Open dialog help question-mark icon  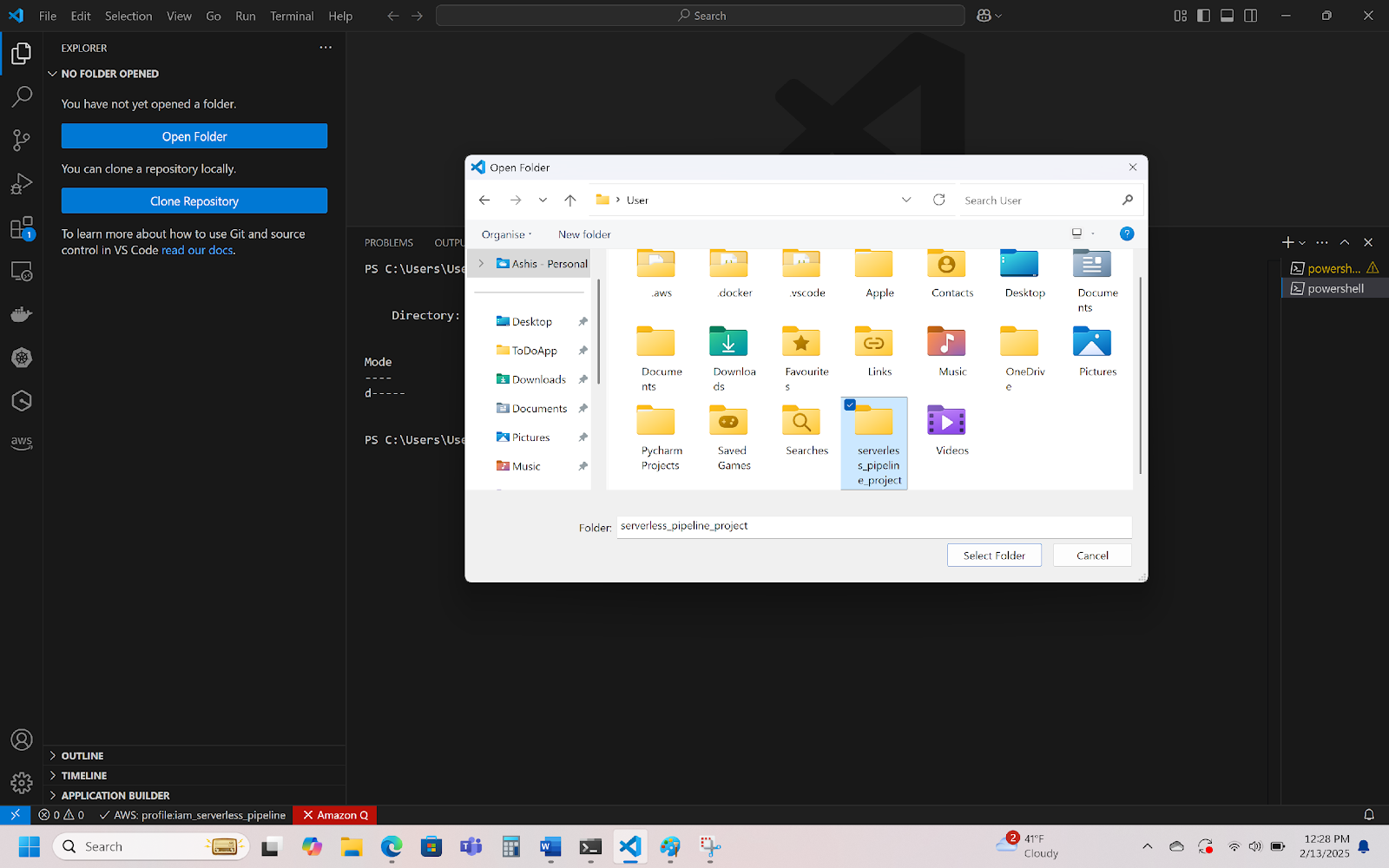1127,233
